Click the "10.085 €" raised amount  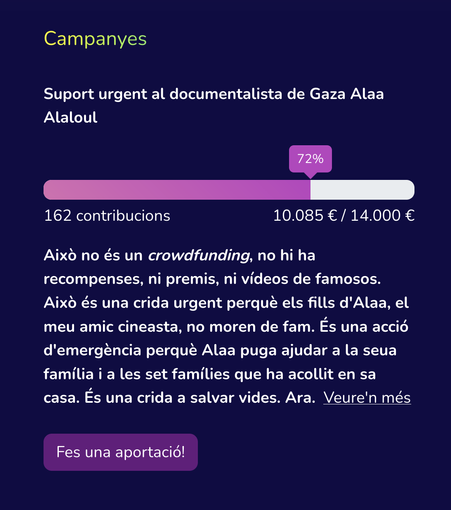point(305,216)
